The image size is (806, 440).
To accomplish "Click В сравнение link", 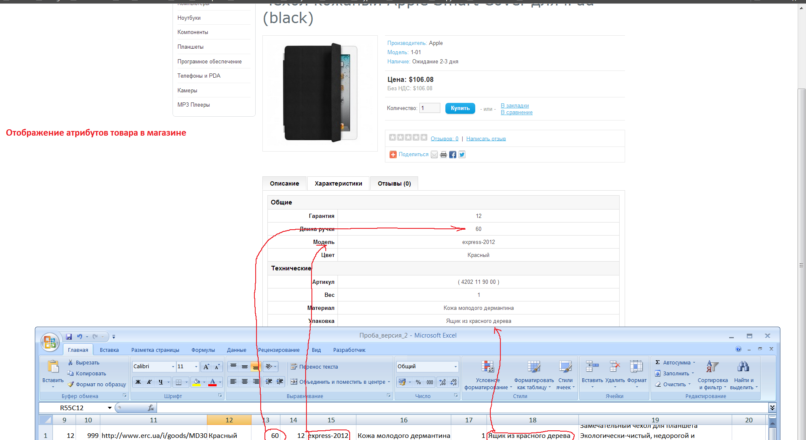I will click(x=517, y=112).
